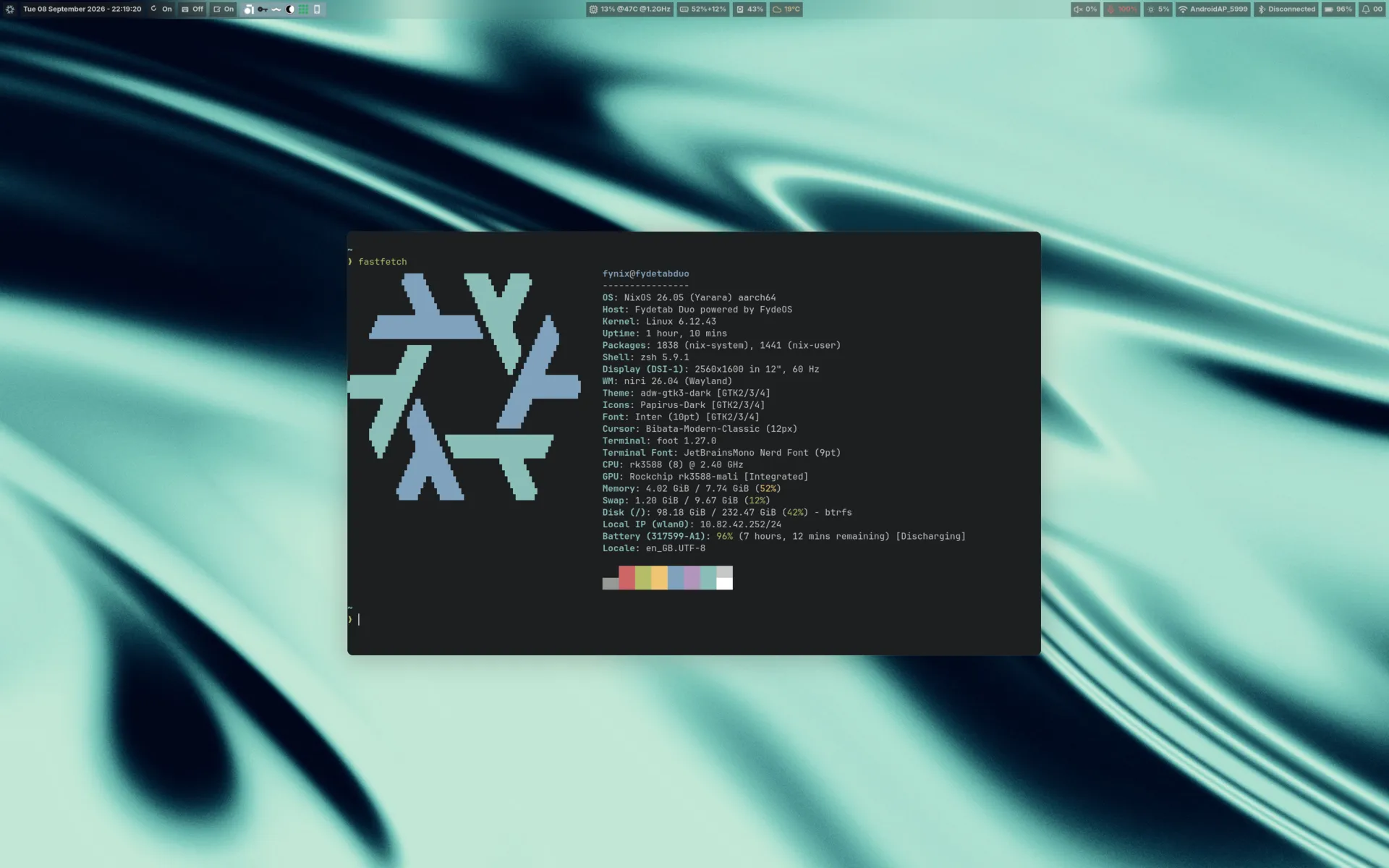Image resolution: width=1389 pixels, height=868 pixels.
Task: Open the CPU usage module showing 13%
Action: tap(629, 9)
